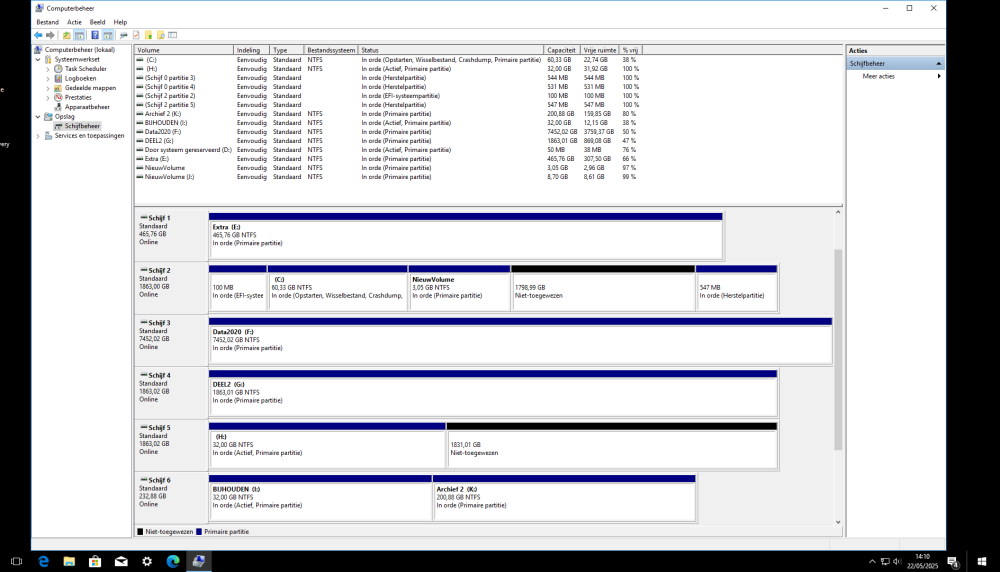
Task: Click the Refresh disk toolbar icon
Action: pyautogui.click(x=123, y=35)
